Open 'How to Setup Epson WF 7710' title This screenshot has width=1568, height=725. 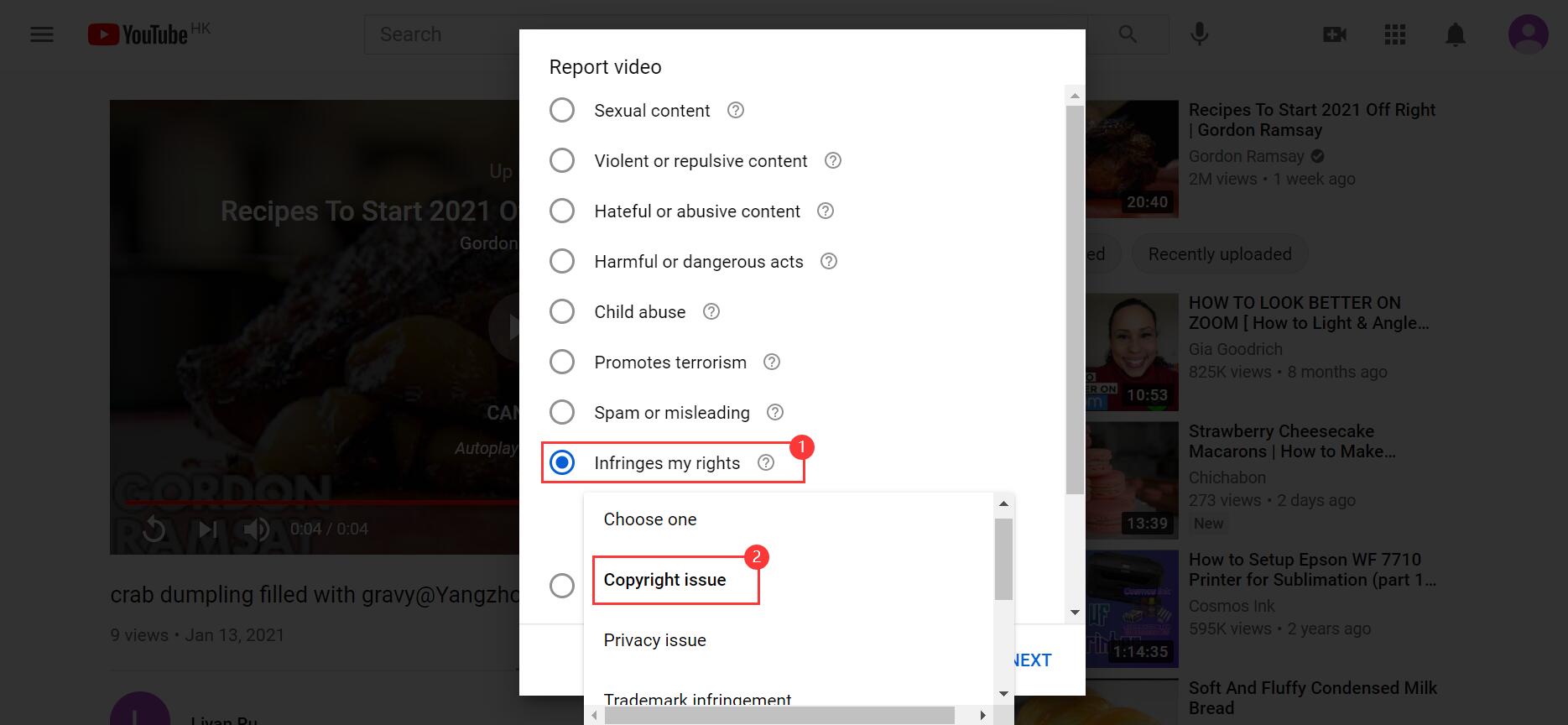(x=1313, y=570)
